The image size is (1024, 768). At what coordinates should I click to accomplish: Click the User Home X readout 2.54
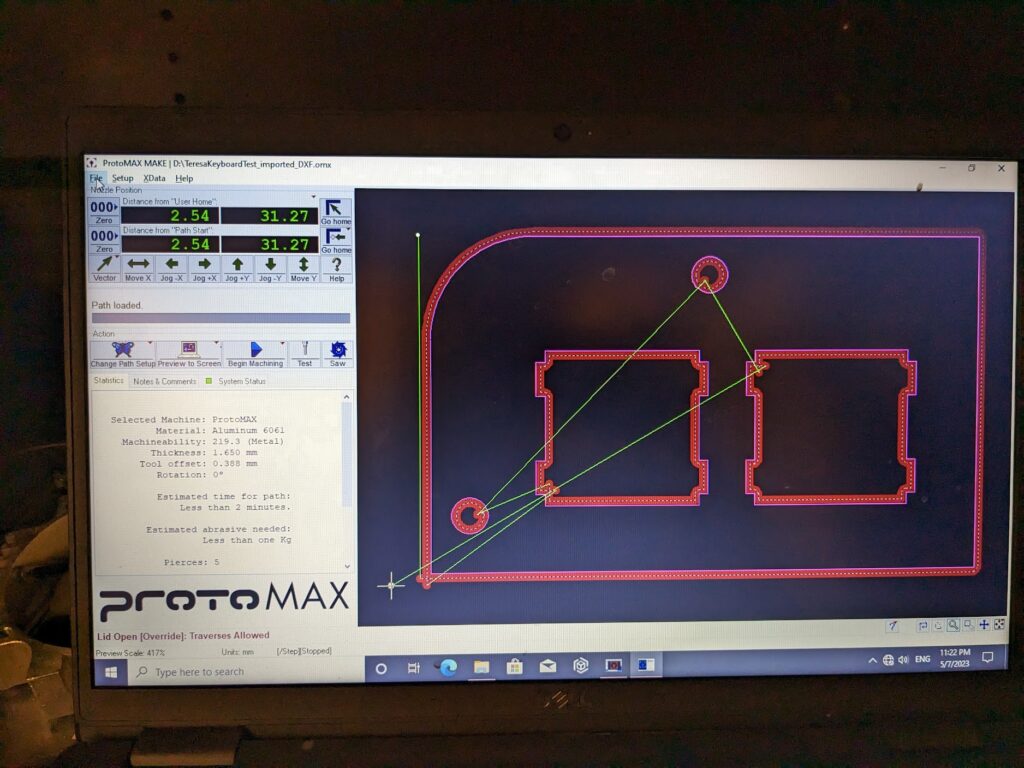click(170, 216)
